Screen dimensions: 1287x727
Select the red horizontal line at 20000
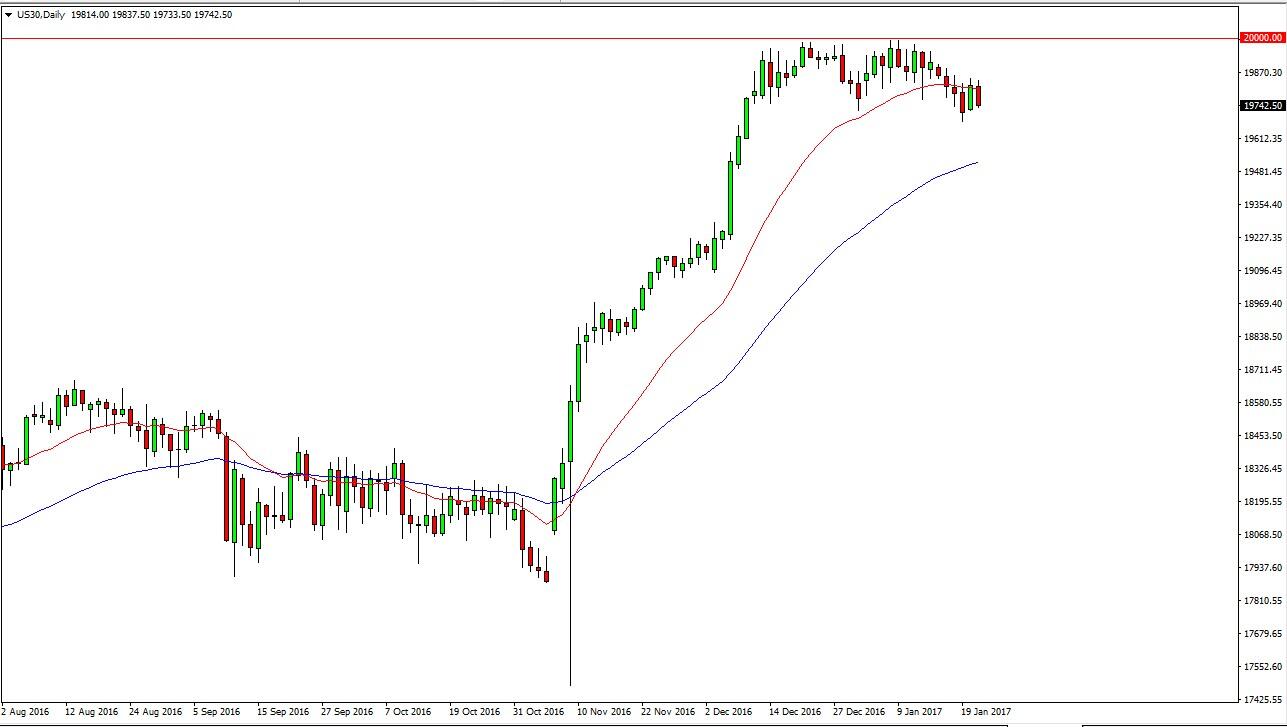point(600,38)
